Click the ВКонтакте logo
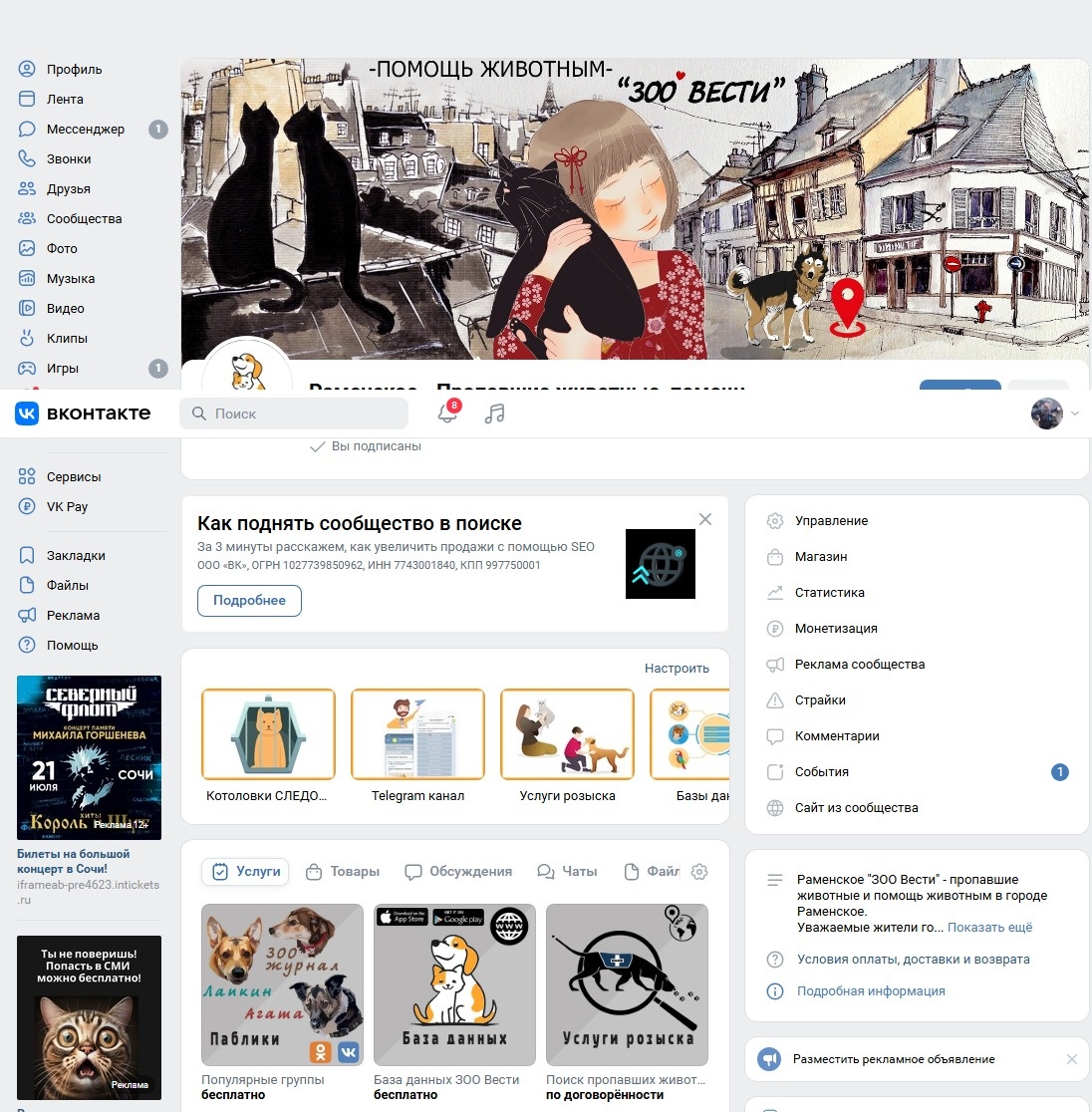Screen dimensions: 1092x1112 click(x=83, y=413)
